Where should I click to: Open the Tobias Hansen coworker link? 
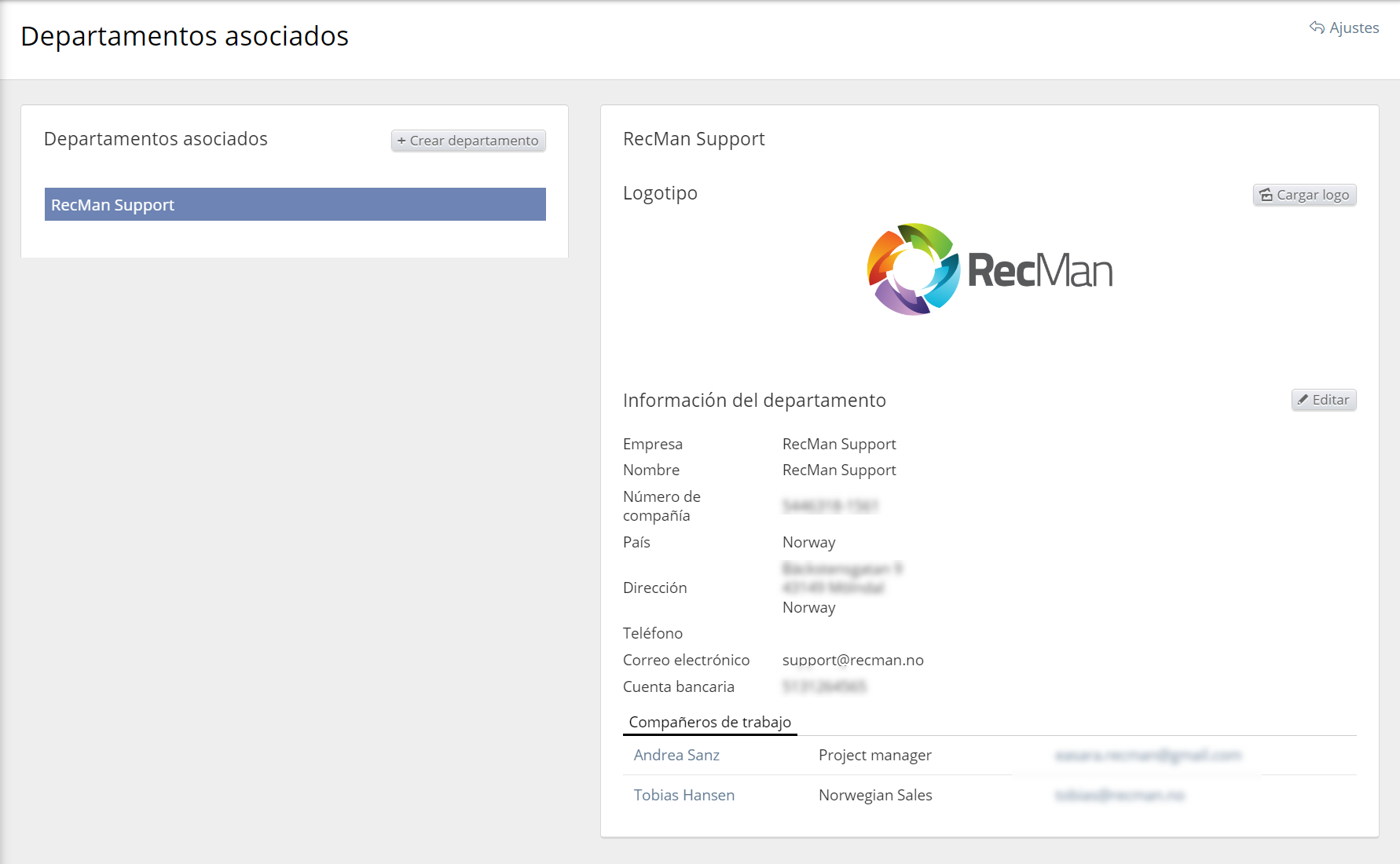point(684,795)
